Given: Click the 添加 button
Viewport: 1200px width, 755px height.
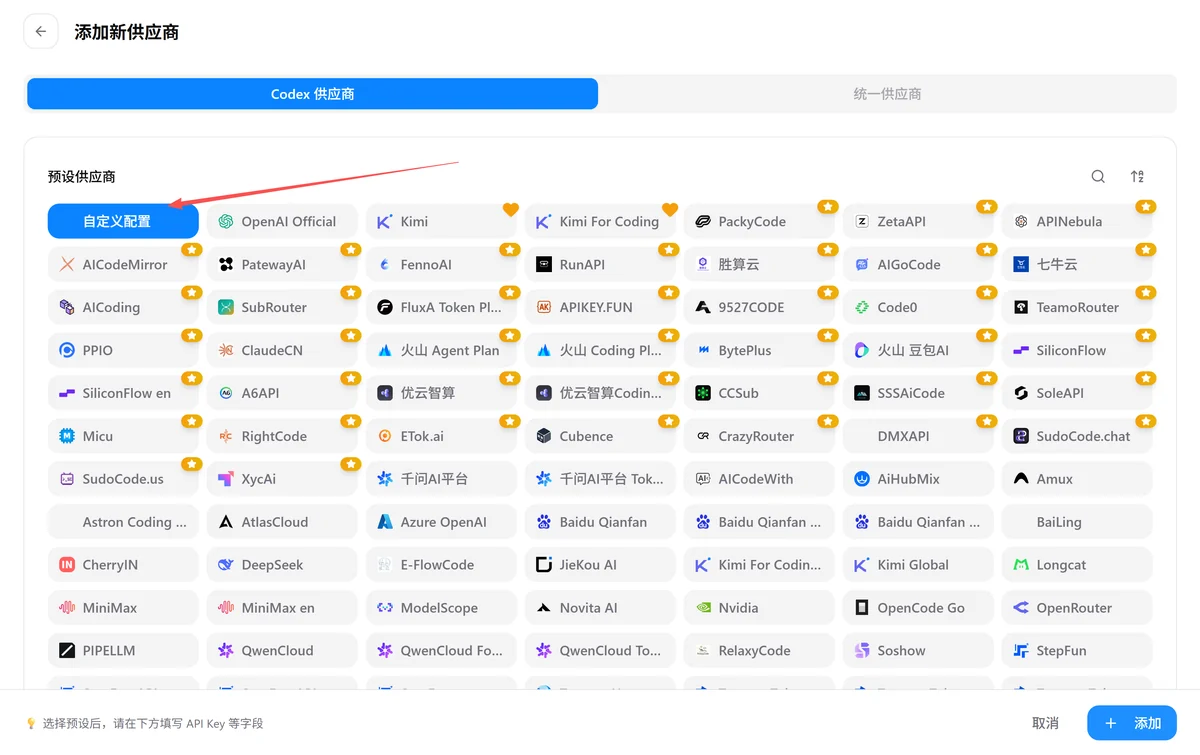Looking at the screenshot, I should pyautogui.click(x=1132, y=723).
